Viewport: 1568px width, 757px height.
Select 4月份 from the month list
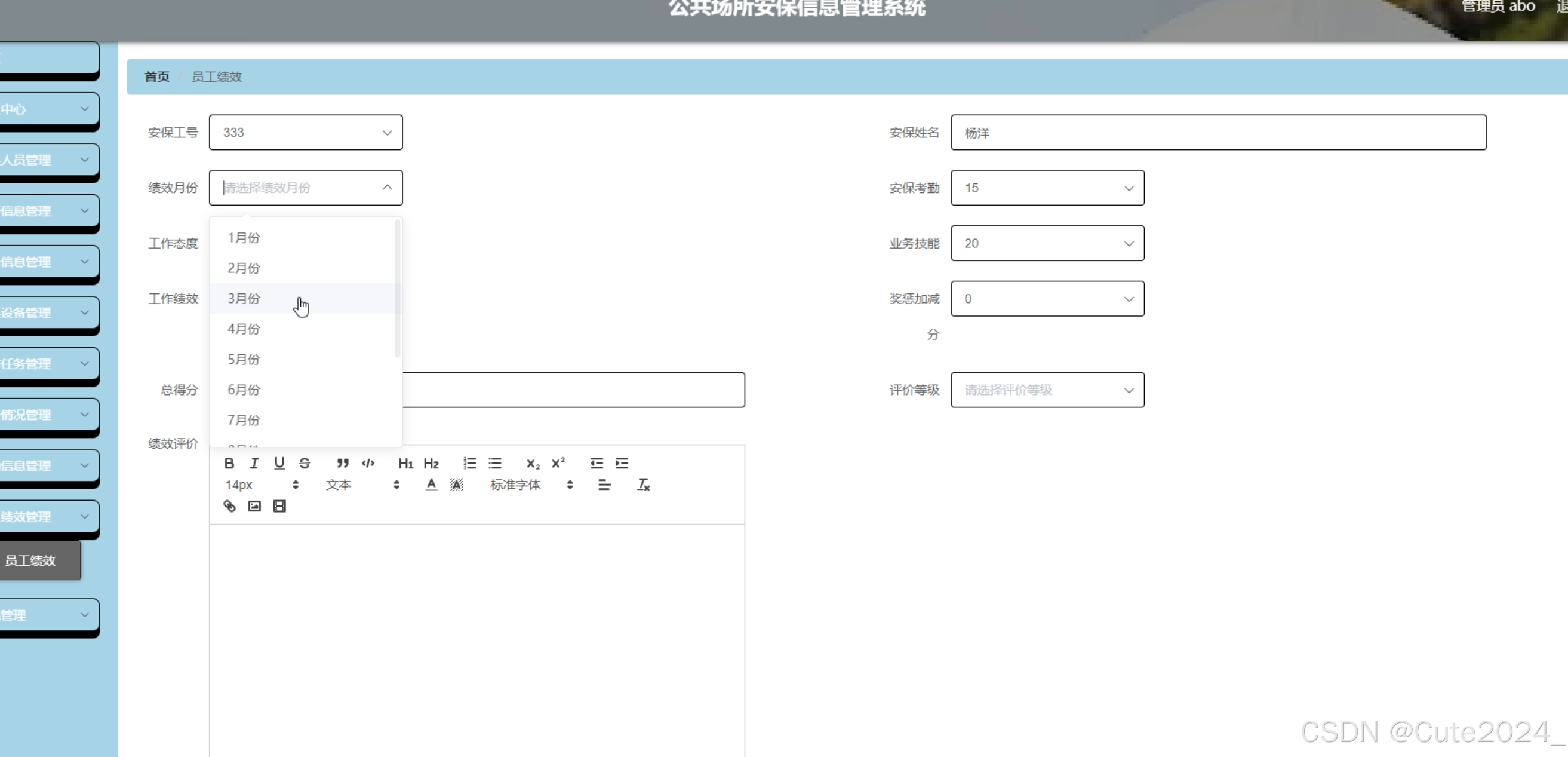pyautogui.click(x=303, y=329)
